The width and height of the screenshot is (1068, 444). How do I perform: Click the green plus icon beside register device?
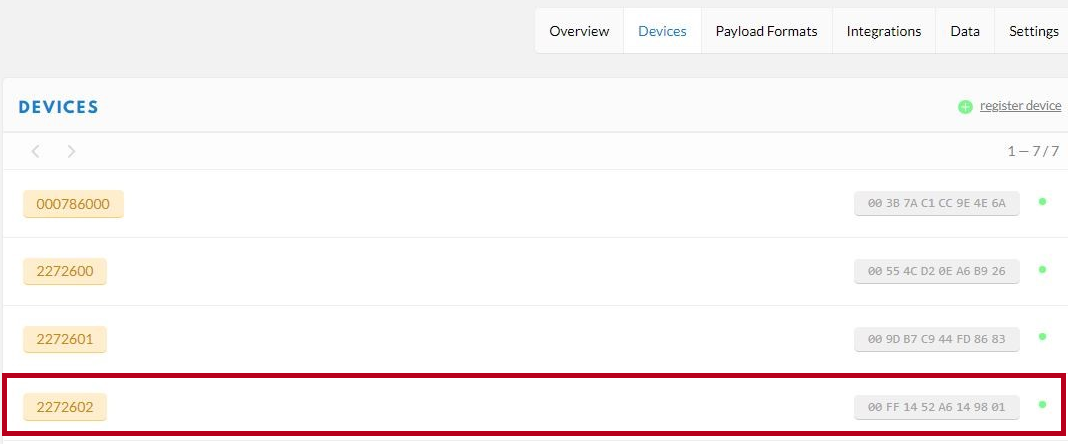point(965,107)
